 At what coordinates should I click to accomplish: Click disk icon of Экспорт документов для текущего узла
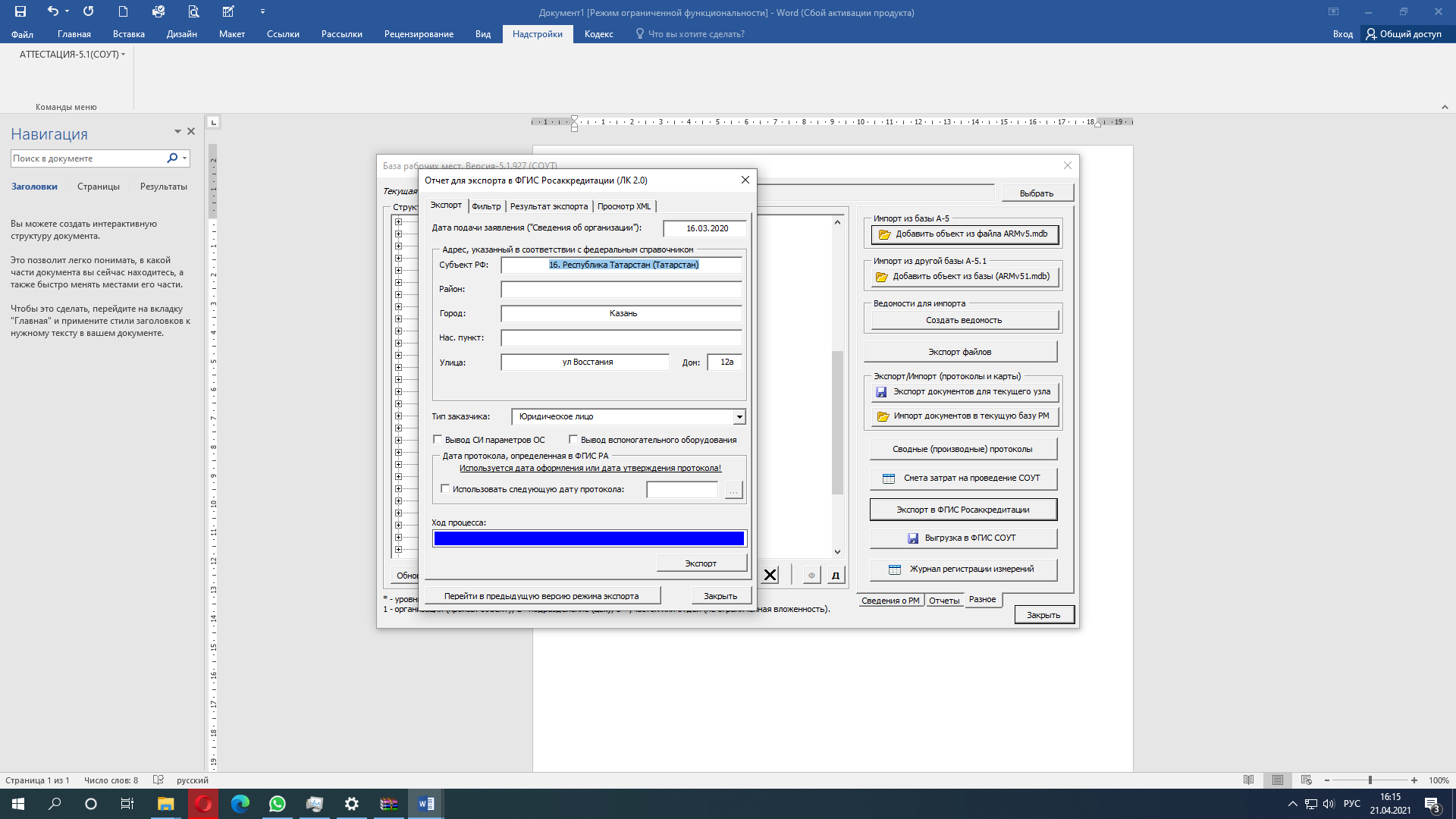[881, 392]
